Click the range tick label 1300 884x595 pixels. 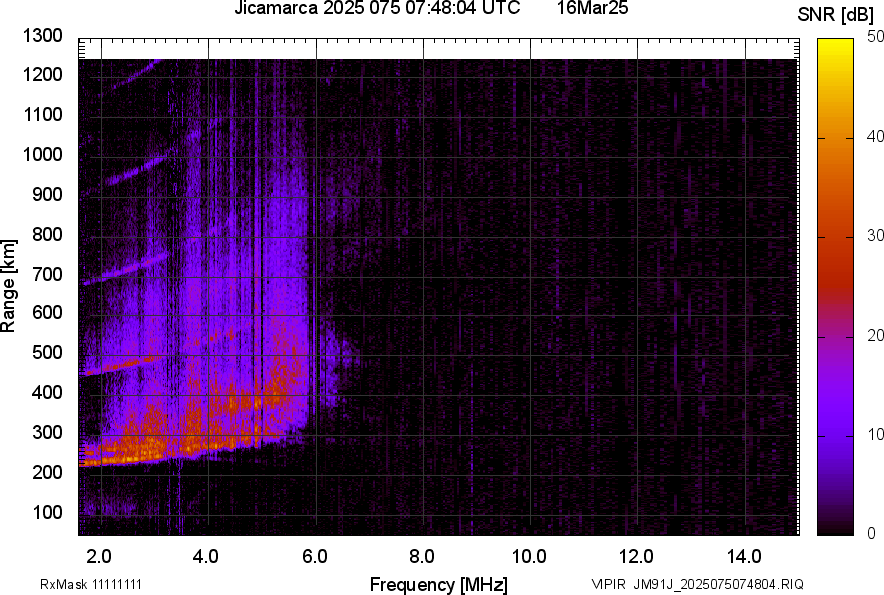(x=42, y=36)
